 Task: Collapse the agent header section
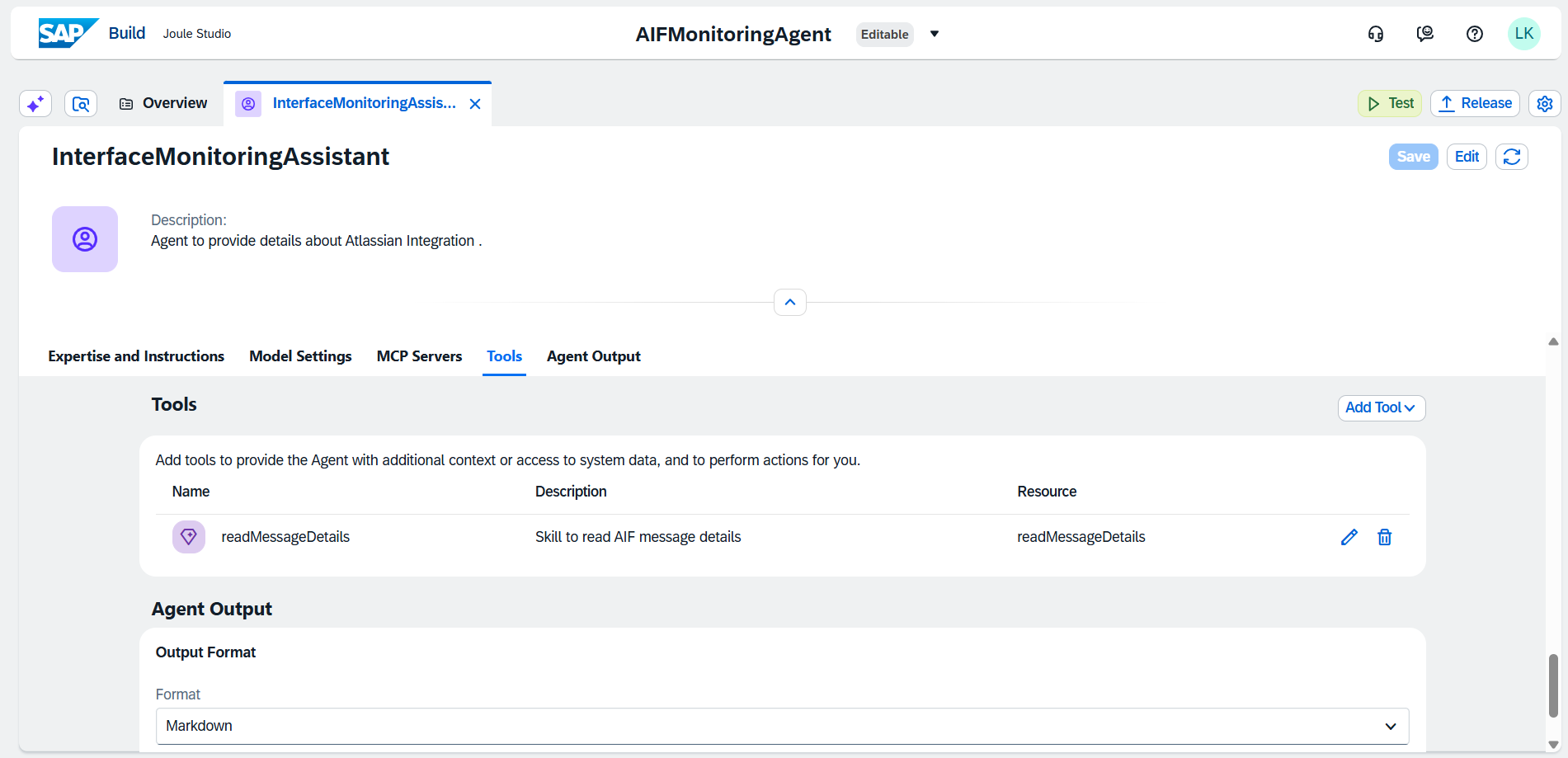coord(790,303)
